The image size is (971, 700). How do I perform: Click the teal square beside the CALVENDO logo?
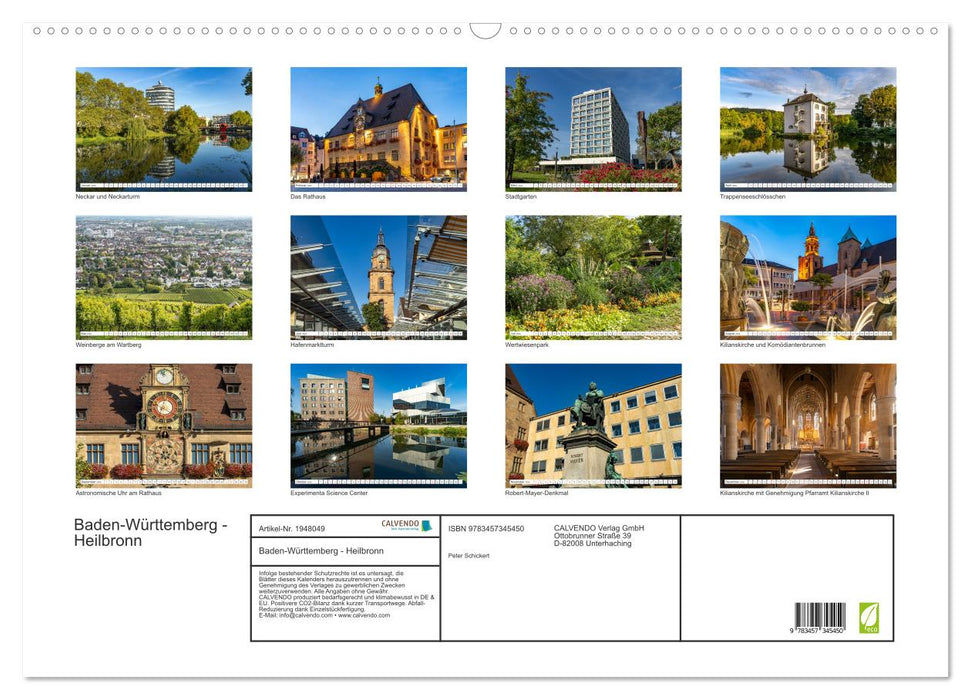tap(429, 526)
